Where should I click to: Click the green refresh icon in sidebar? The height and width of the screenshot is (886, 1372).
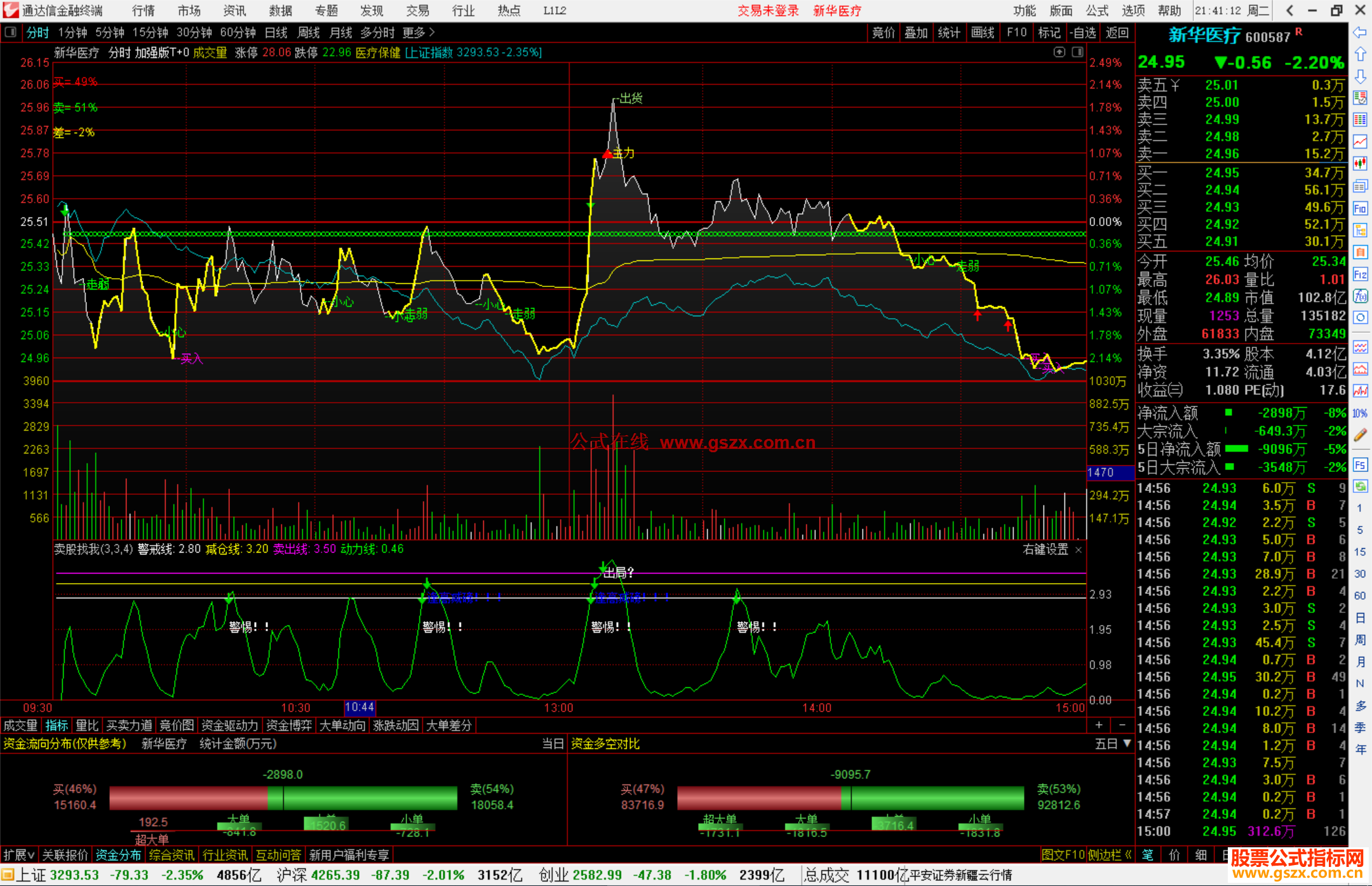(1360, 487)
